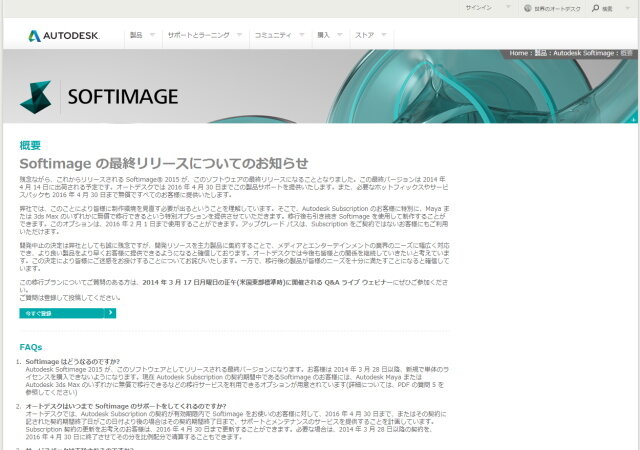640x450 pixels.
Task: Click the SOFTIMAGE banner title text
Action: point(123,97)
